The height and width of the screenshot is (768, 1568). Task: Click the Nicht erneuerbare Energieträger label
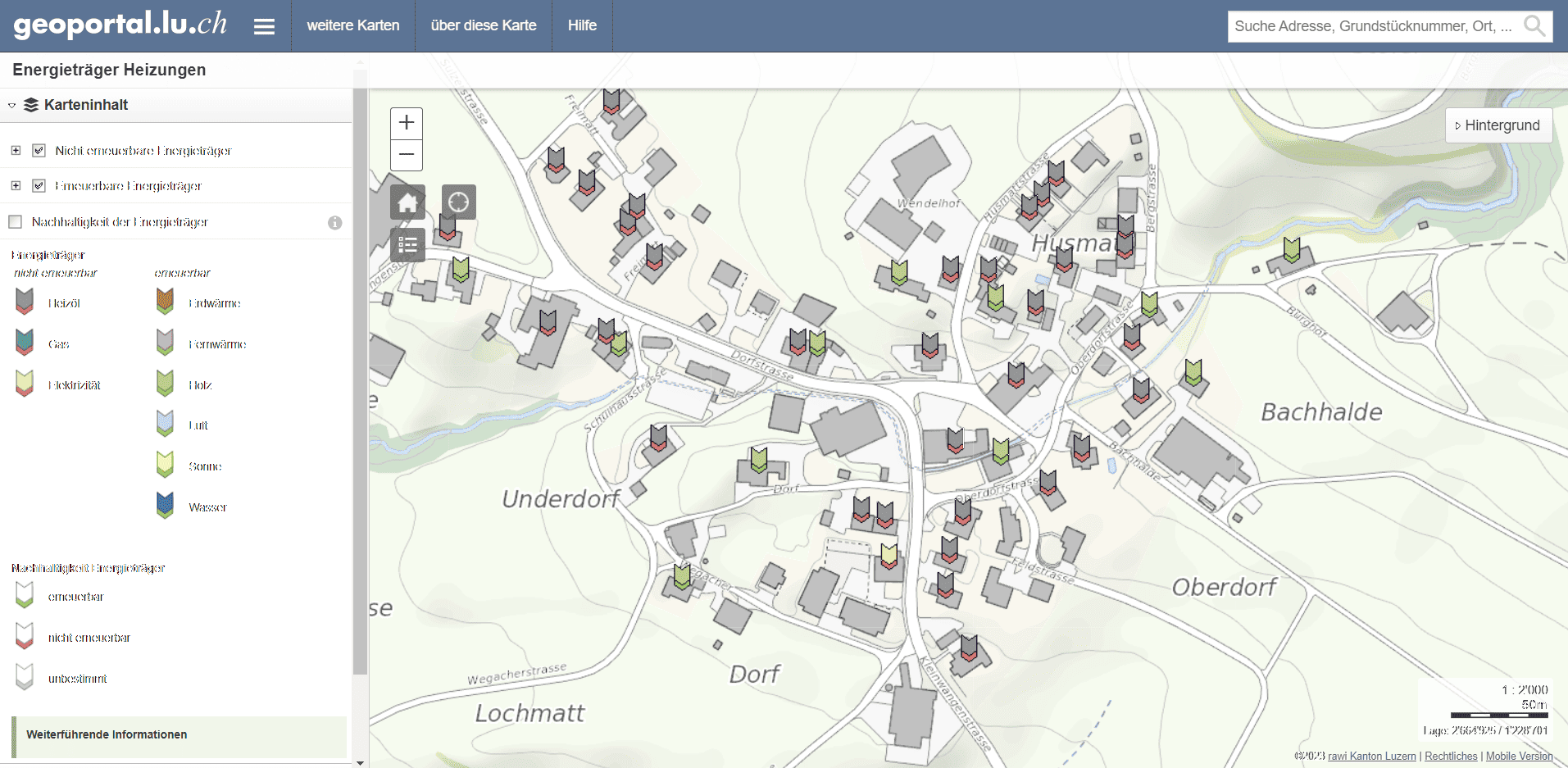click(x=143, y=151)
